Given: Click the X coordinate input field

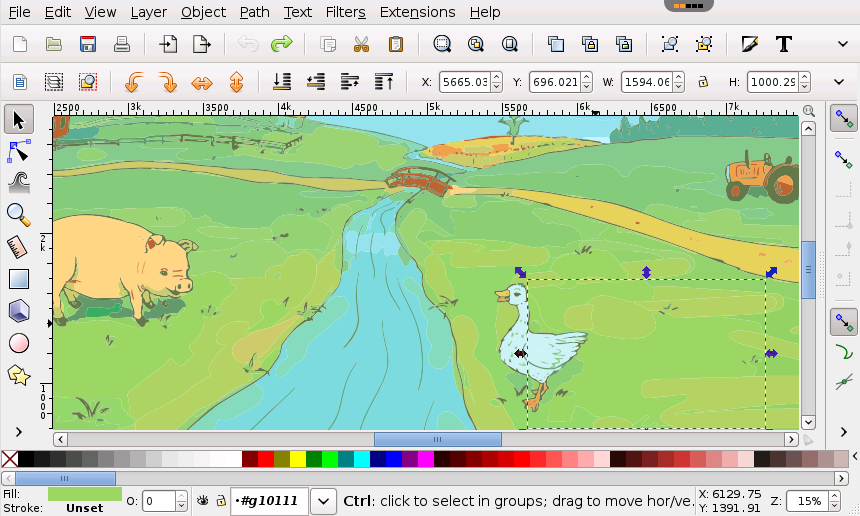Looking at the screenshot, I should 464,82.
